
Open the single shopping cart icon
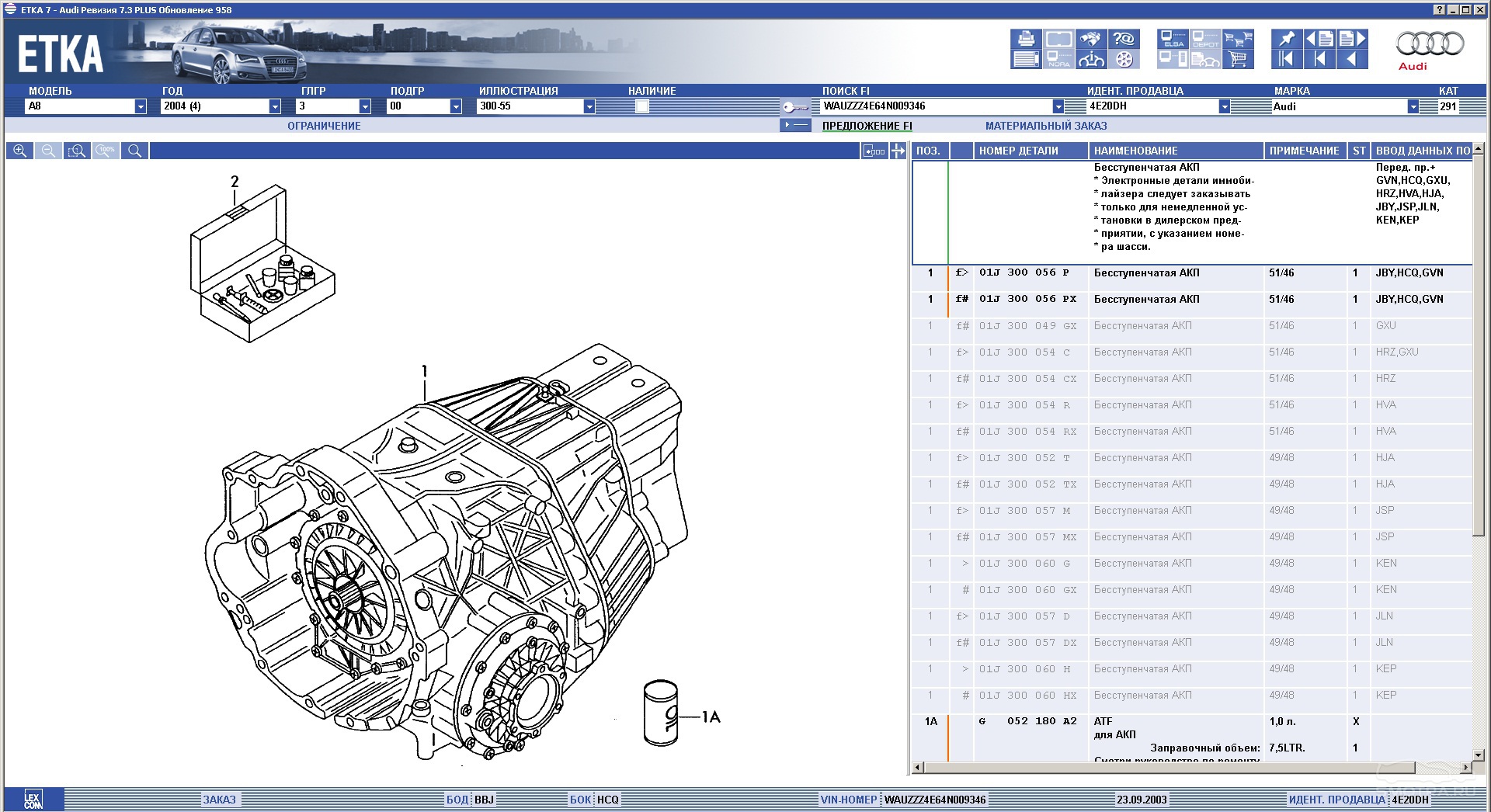[1238, 59]
